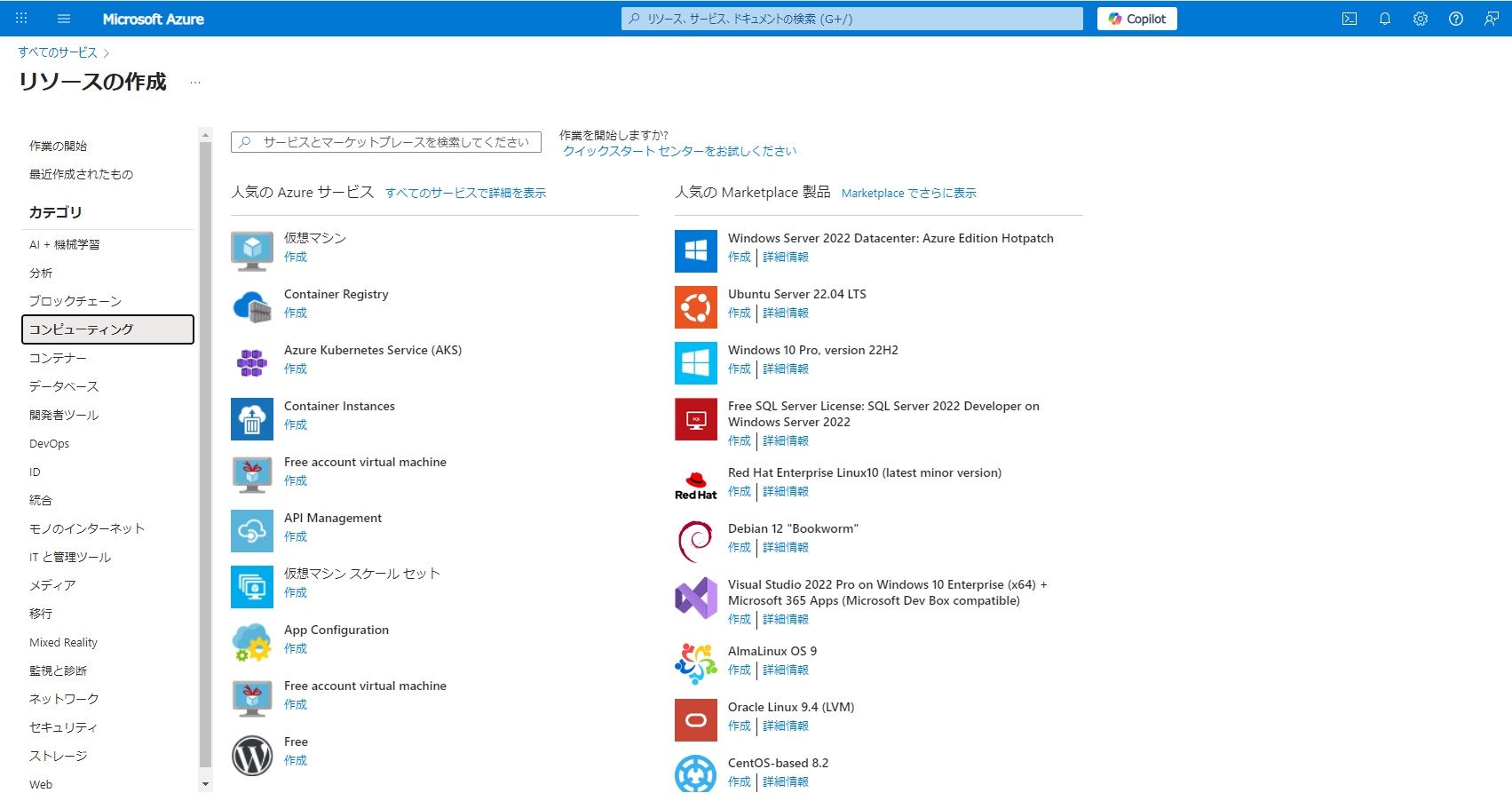
Task: Click the Azure Kubernetes Service icon
Action: [x=252, y=363]
